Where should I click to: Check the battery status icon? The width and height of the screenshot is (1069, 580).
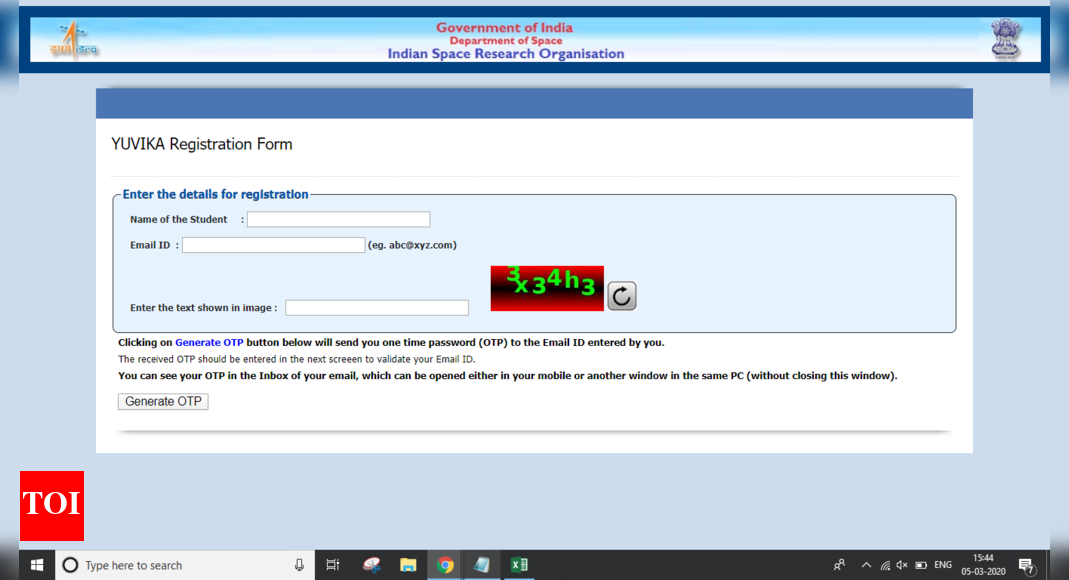[921, 565]
